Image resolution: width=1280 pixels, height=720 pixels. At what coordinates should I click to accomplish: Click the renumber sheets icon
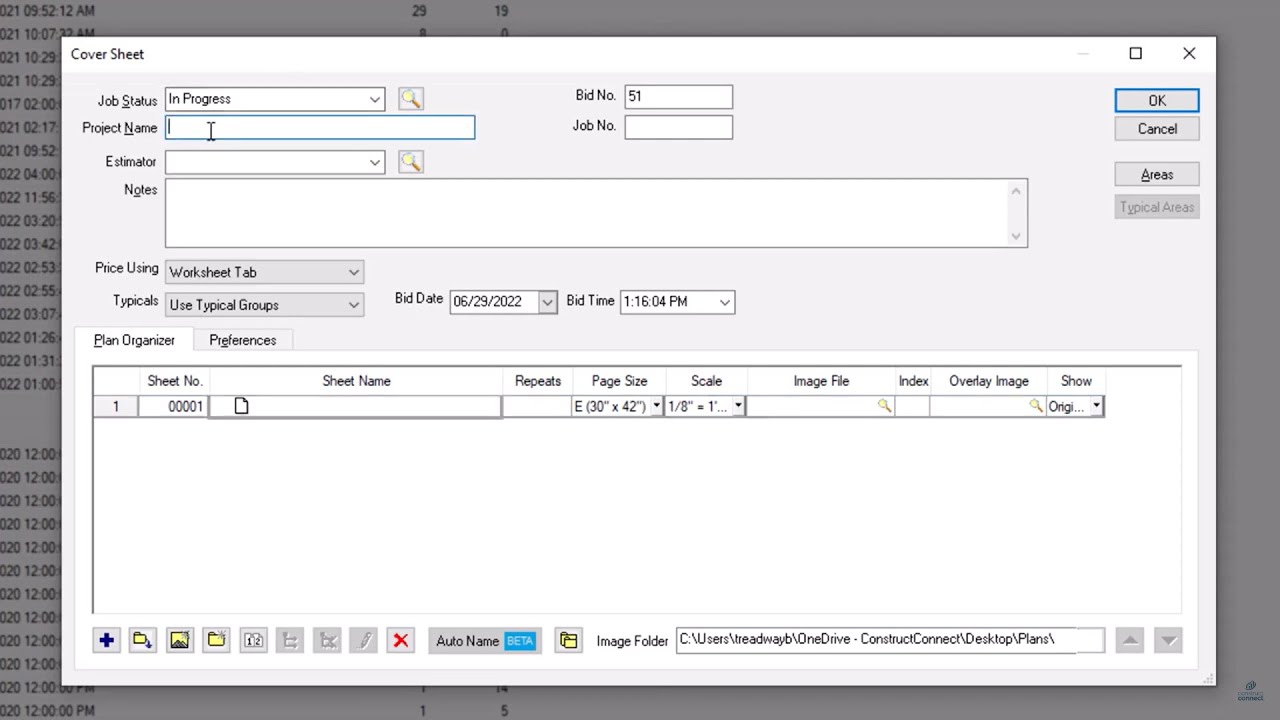pyautogui.click(x=253, y=640)
